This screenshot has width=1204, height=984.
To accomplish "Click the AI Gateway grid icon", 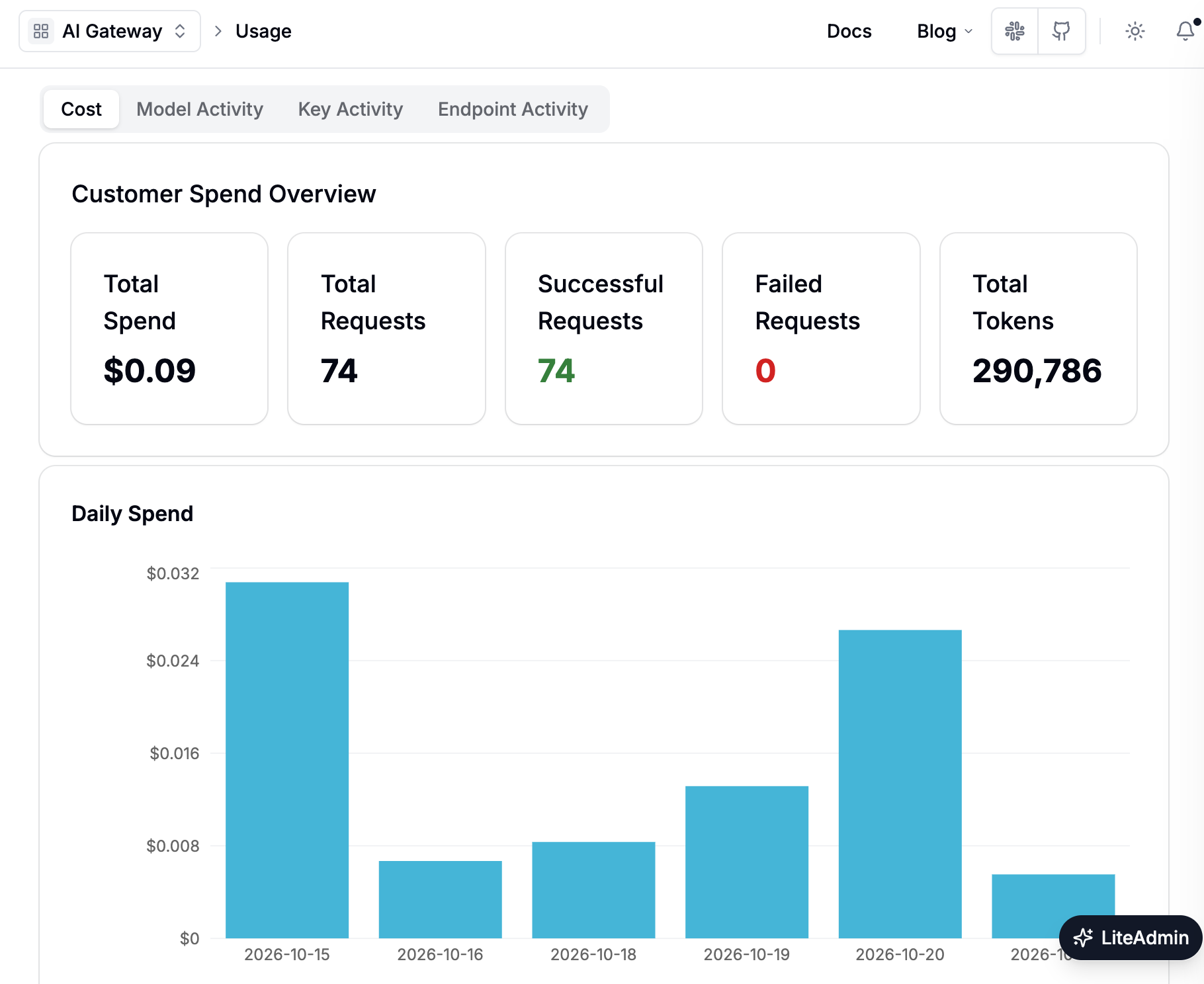I will [x=41, y=31].
